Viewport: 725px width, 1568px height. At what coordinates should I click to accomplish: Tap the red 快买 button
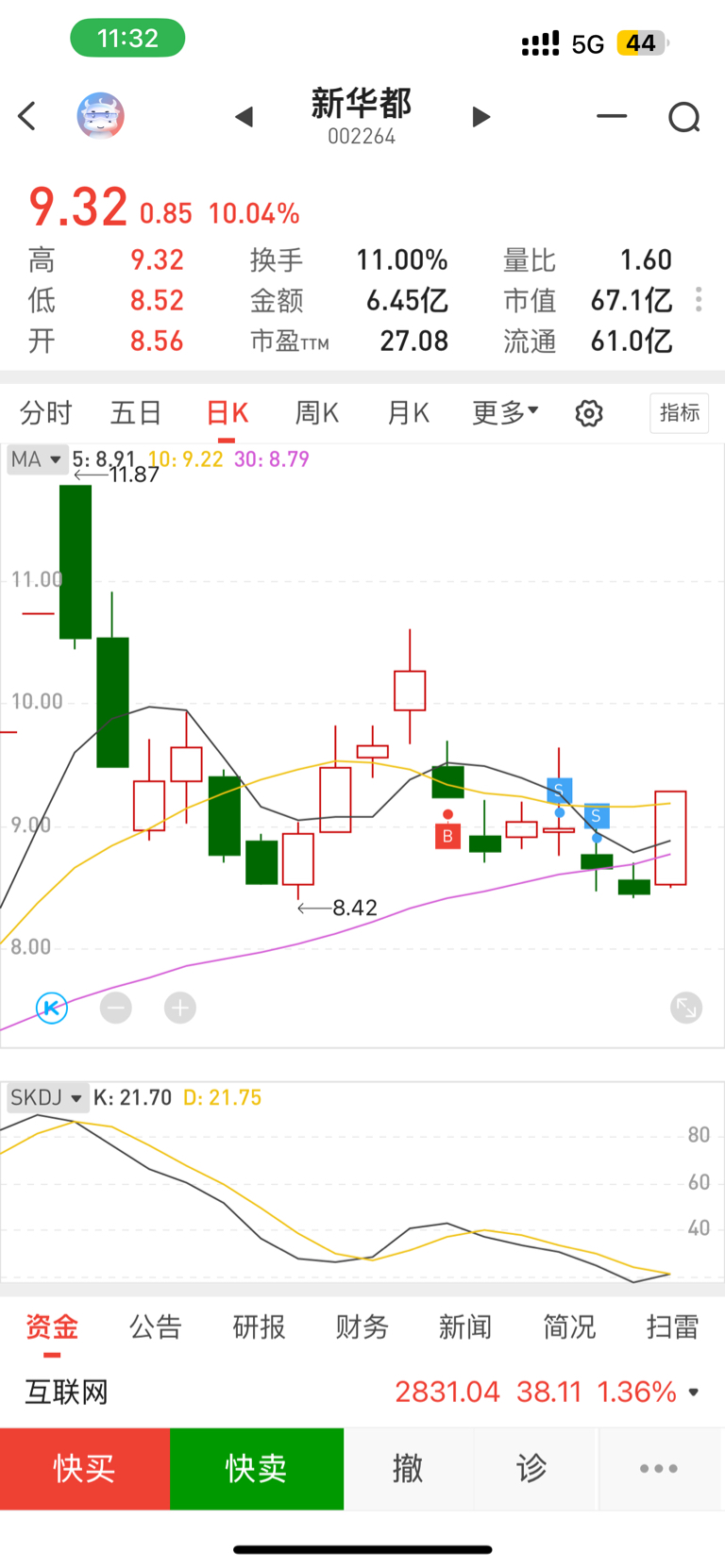[85, 1469]
